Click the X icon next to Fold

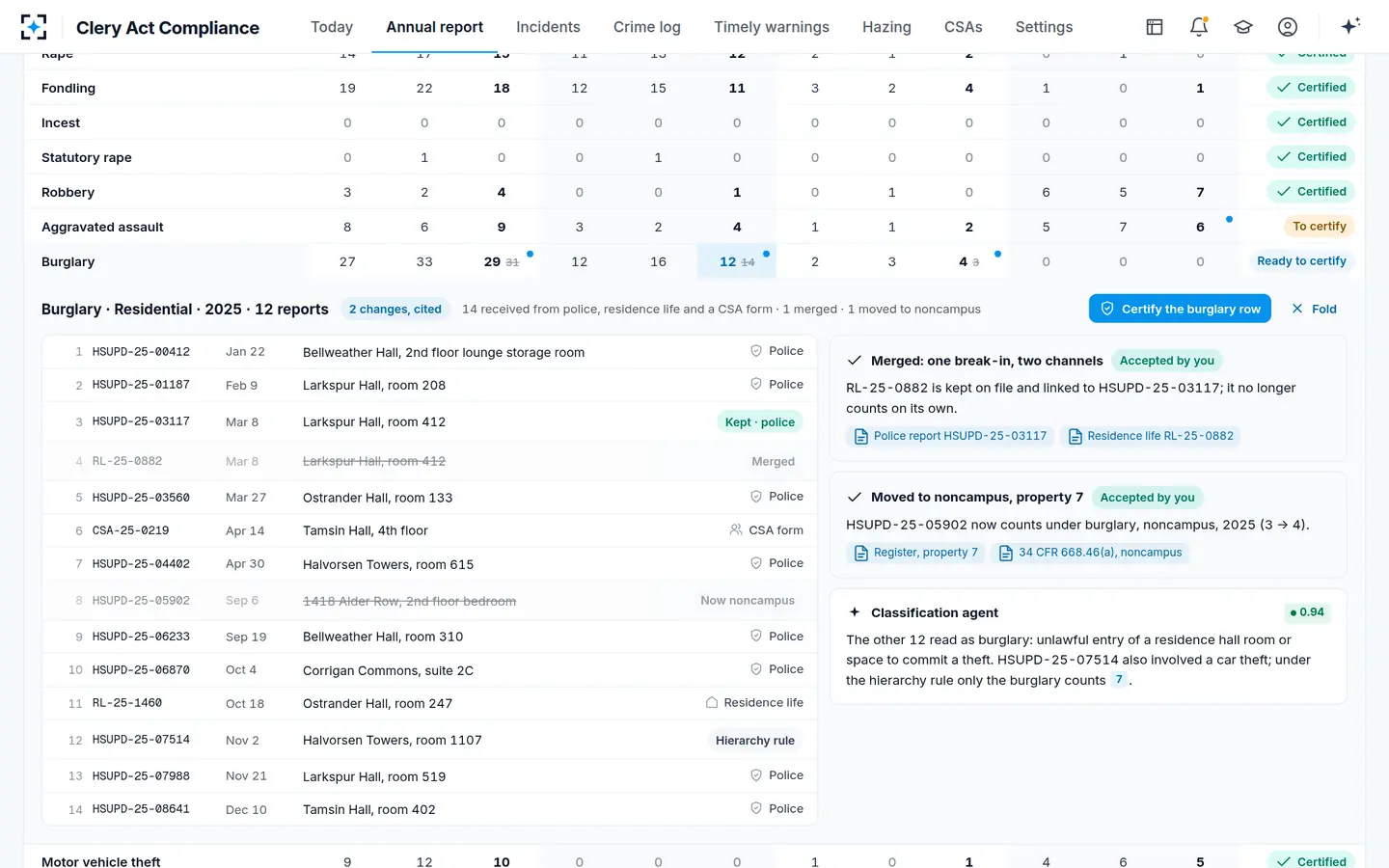click(x=1297, y=309)
